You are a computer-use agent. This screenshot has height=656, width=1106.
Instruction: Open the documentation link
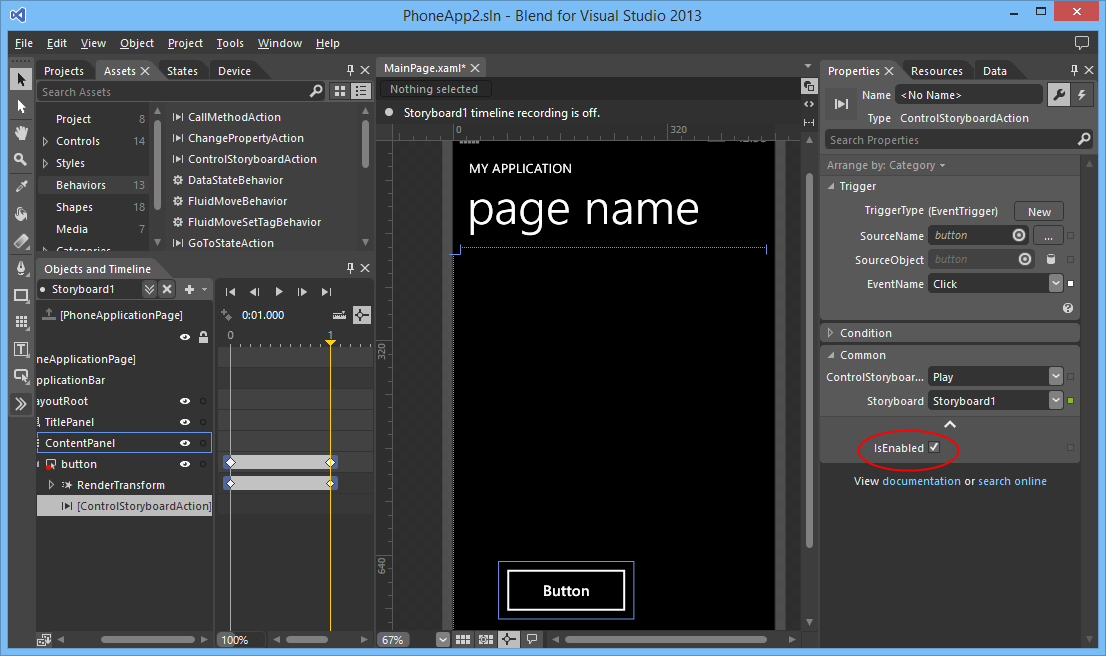pyautogui.click(x=921, y=481)
